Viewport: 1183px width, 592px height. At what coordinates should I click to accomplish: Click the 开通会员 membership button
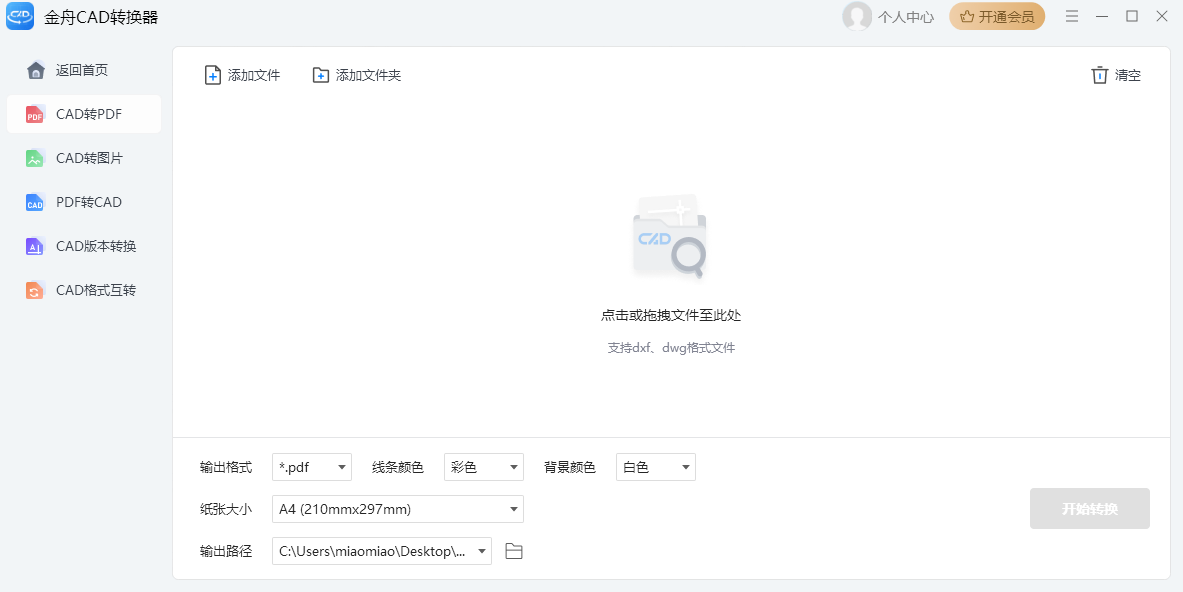[997, 17]
